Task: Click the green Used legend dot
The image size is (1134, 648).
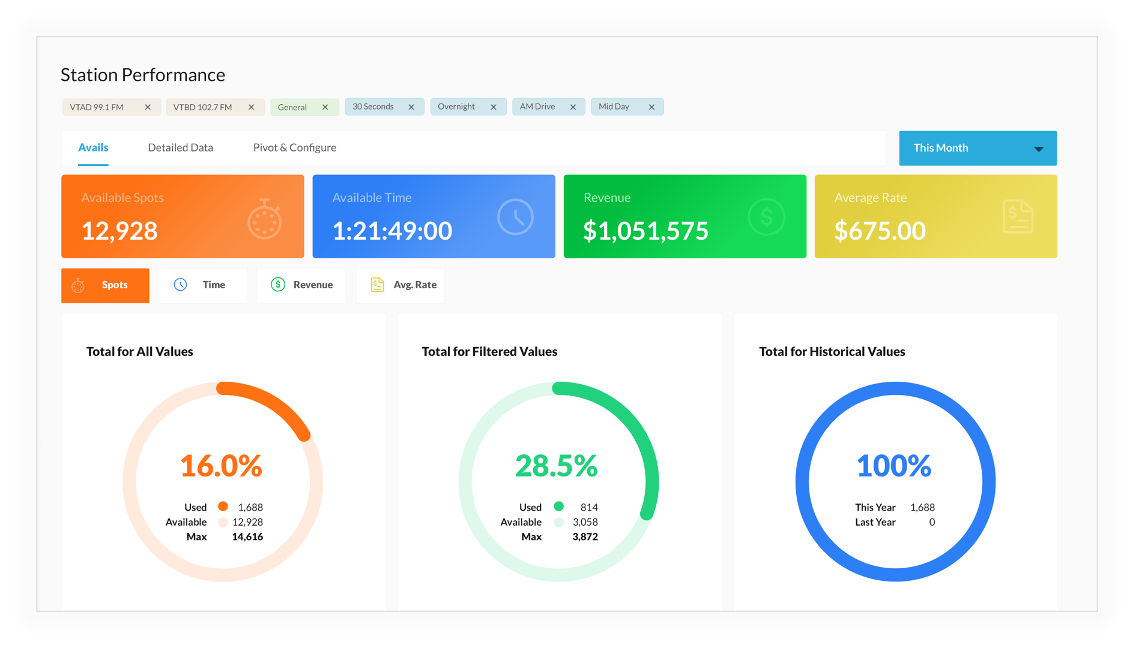Action: [558, 506]
